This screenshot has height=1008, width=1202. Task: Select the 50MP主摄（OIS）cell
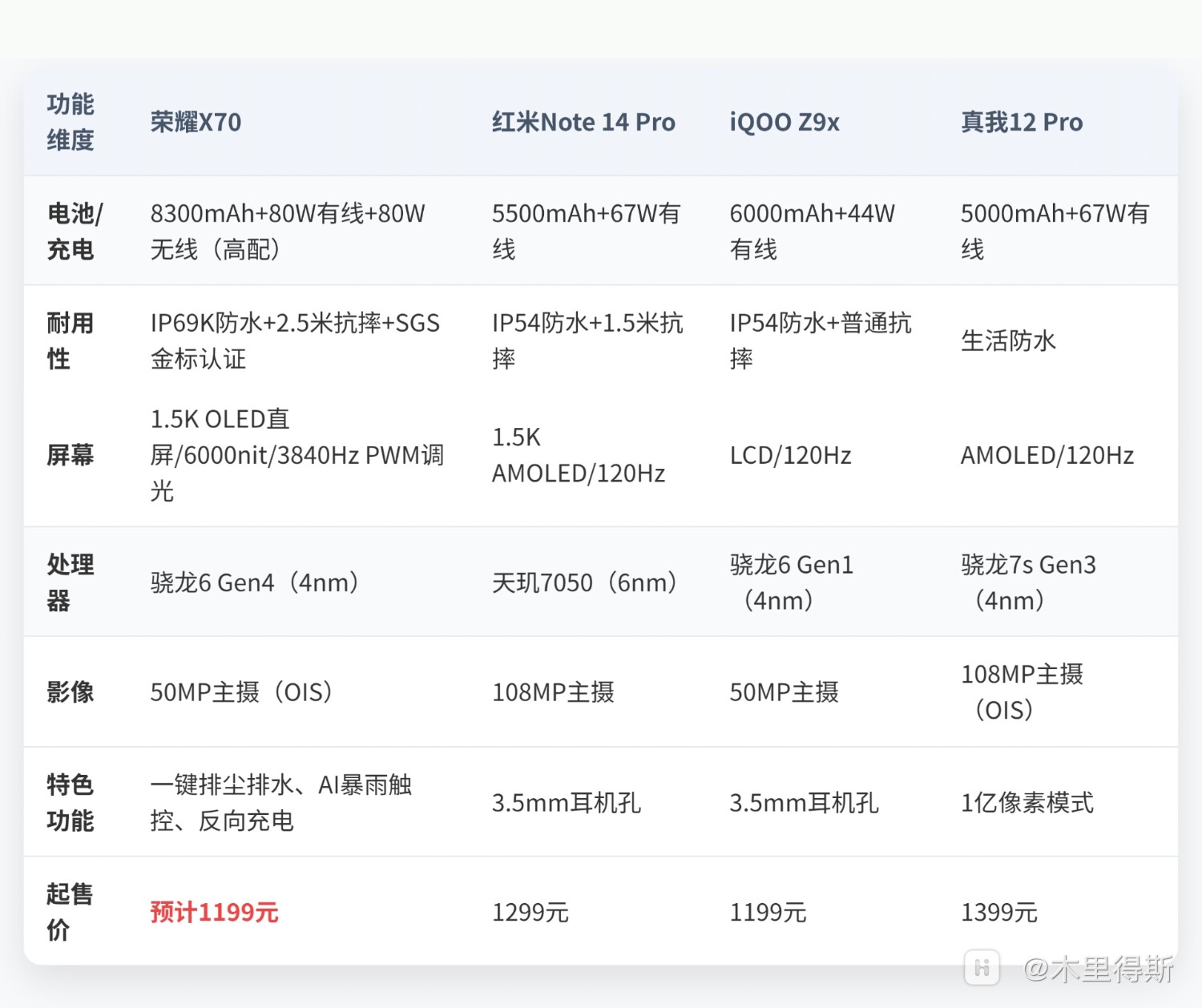pyautogui.click(x=242, y=692)
